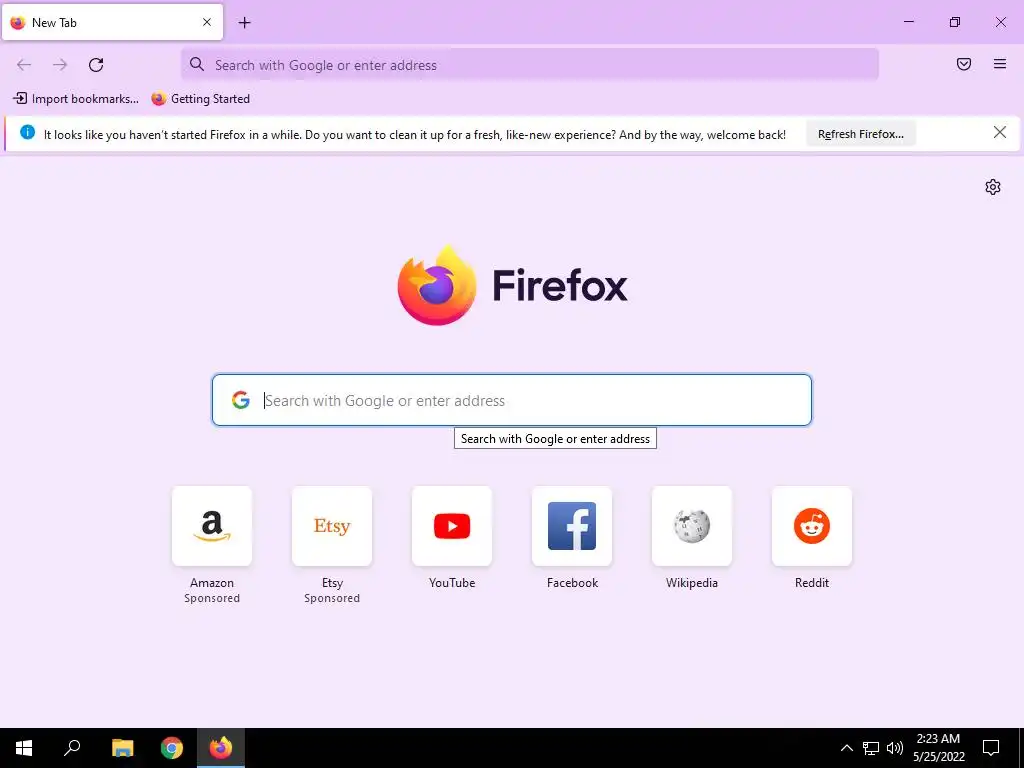Click the notification message text
Viewport: 1024px width, 768px height.
pyautogui.click(x=415, y=135)
